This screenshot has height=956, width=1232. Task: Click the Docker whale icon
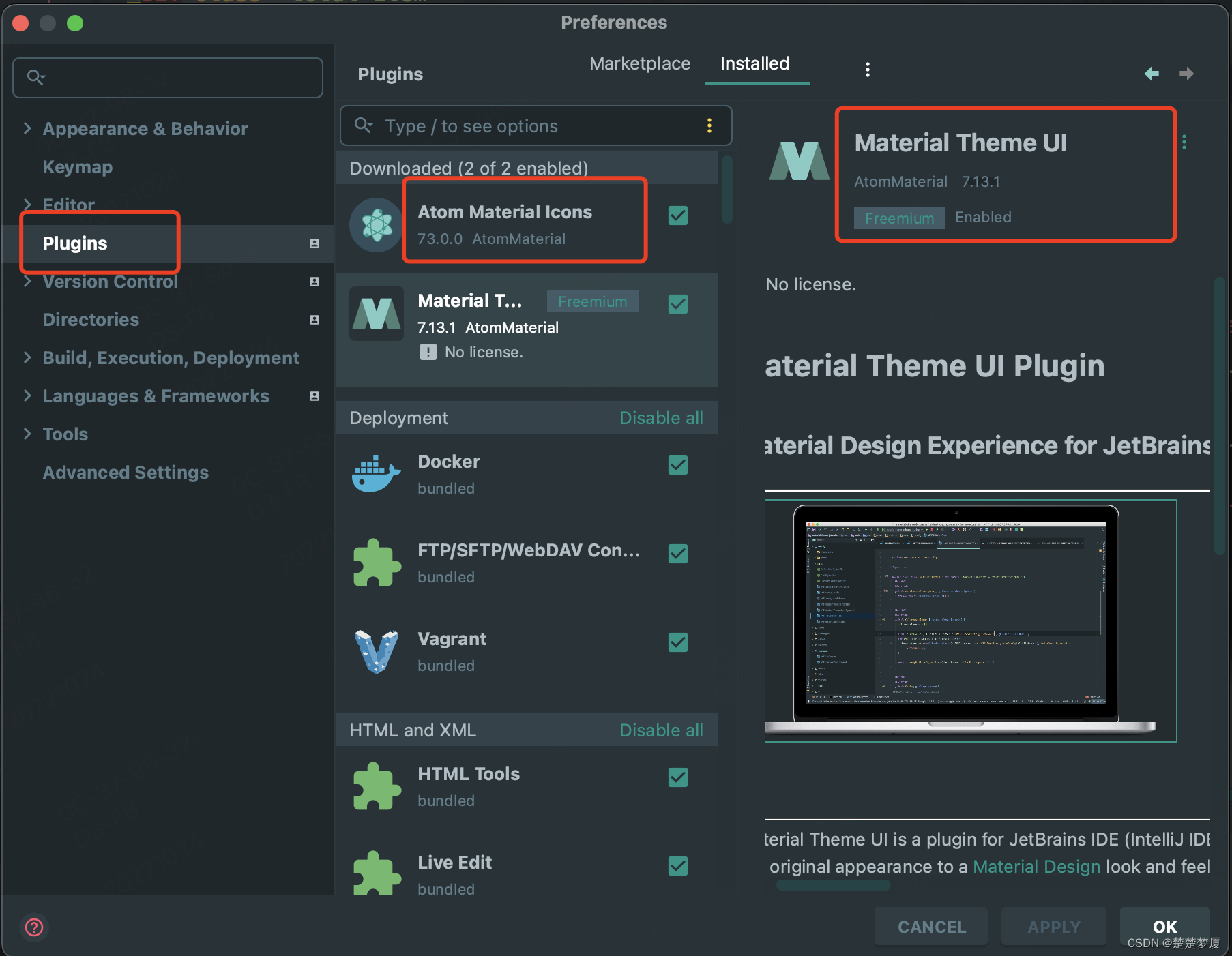377,475
